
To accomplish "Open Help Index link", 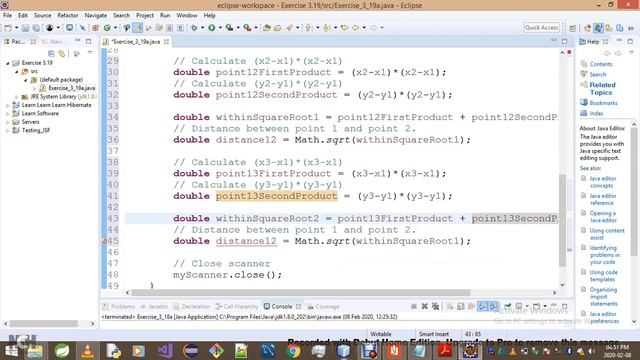I will 596,113.
